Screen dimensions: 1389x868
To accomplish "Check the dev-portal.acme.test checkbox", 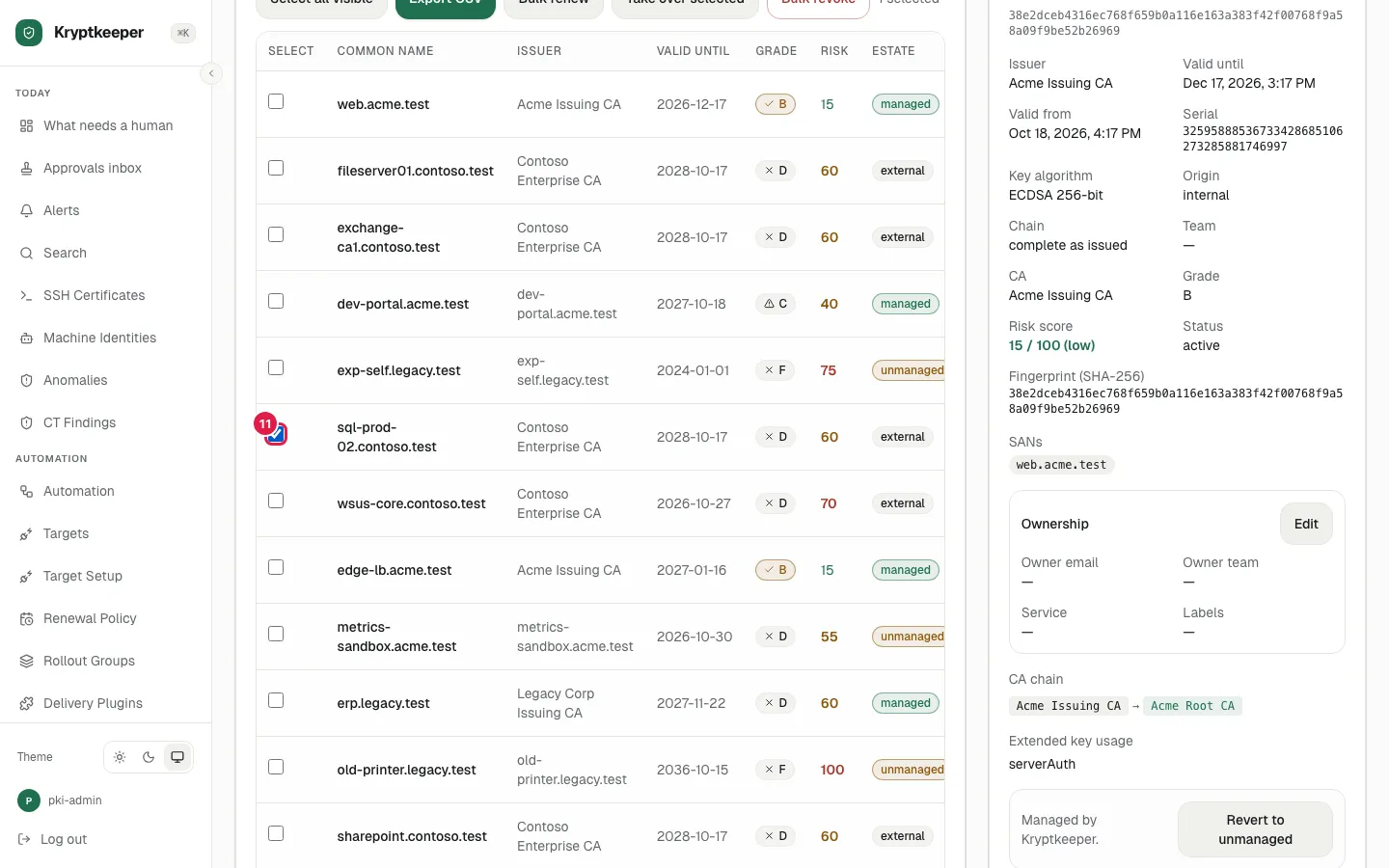I will 276,301.
